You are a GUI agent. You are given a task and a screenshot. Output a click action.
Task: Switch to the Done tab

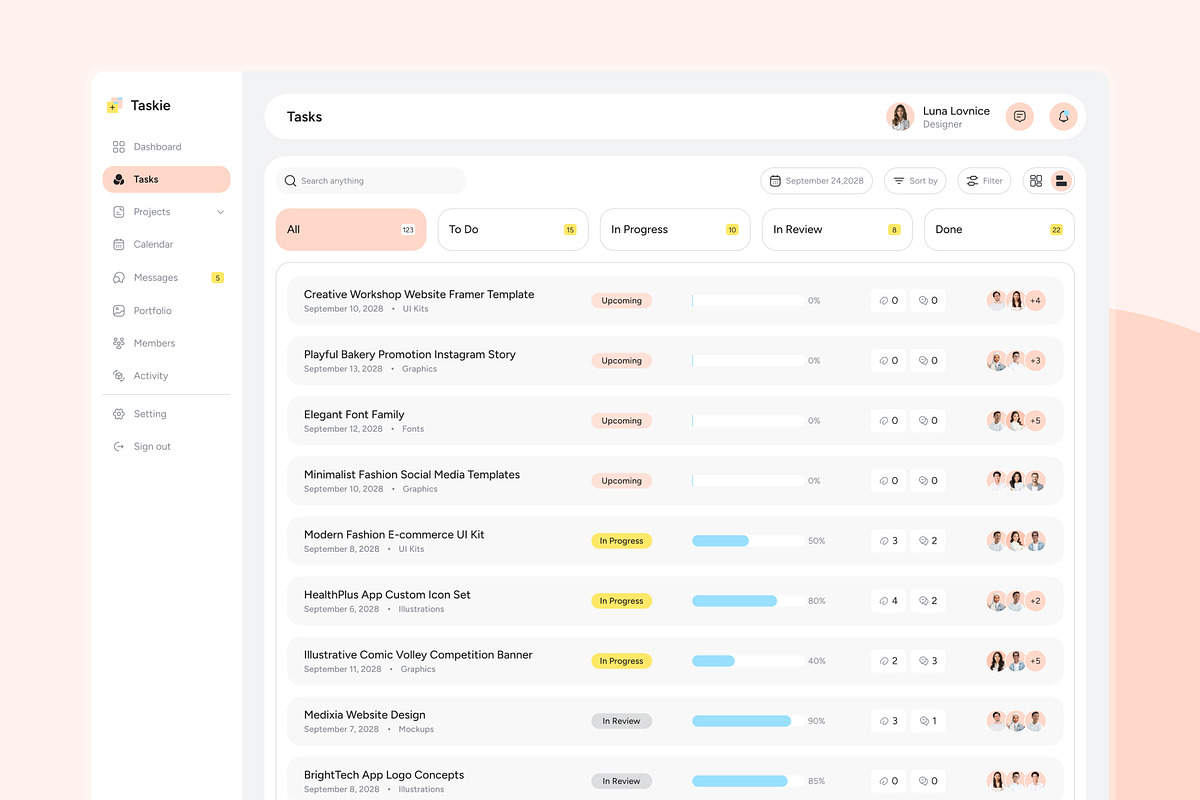[998, 230]
